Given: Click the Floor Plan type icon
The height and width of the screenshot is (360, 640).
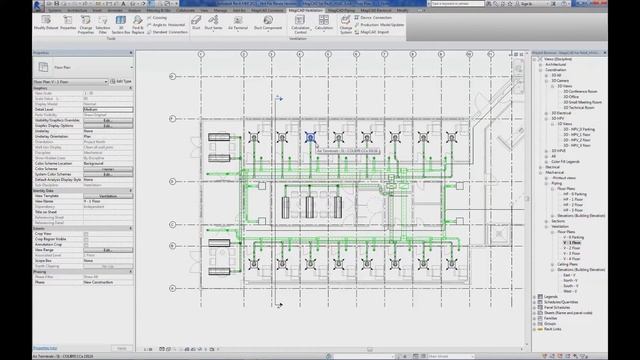Looking at the screenshot, I should tap(43, 67).
